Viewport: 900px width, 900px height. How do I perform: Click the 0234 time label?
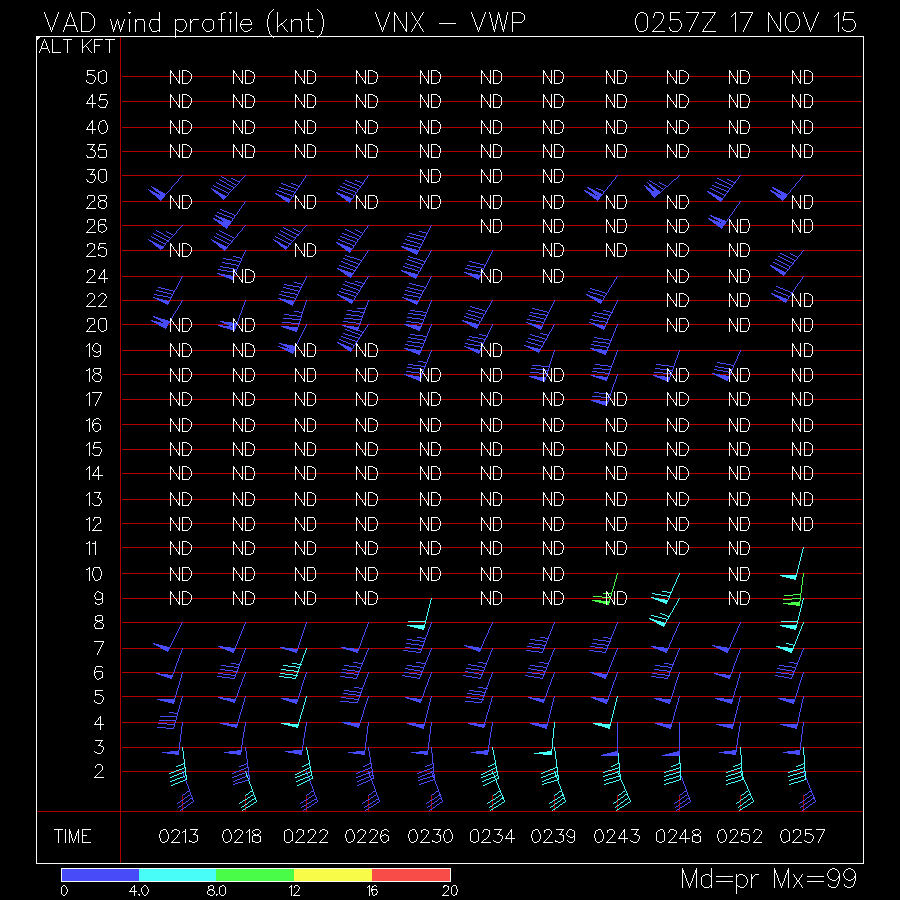491,837
